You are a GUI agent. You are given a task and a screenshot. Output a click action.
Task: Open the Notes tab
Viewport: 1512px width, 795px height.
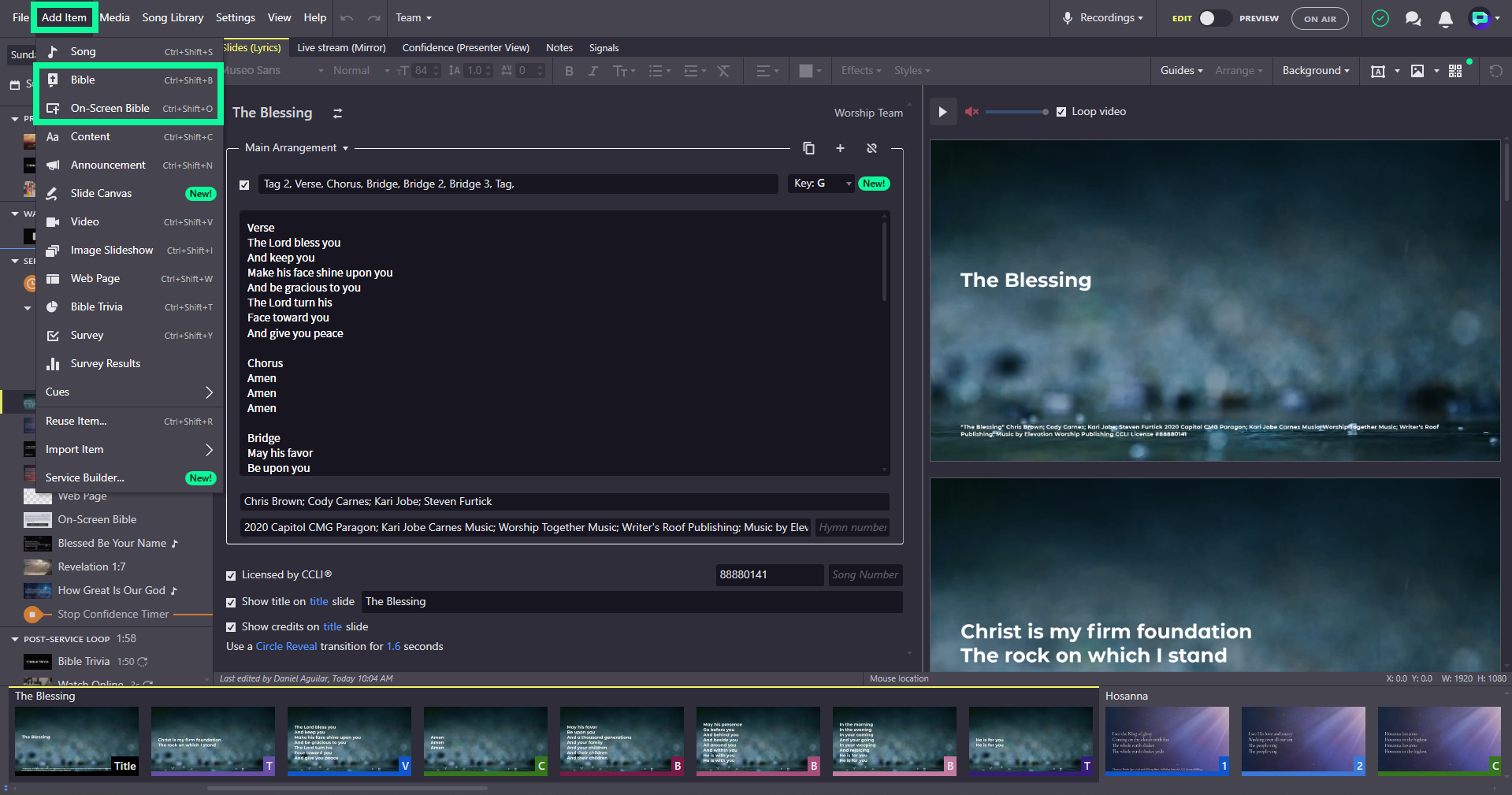(559, 48)
